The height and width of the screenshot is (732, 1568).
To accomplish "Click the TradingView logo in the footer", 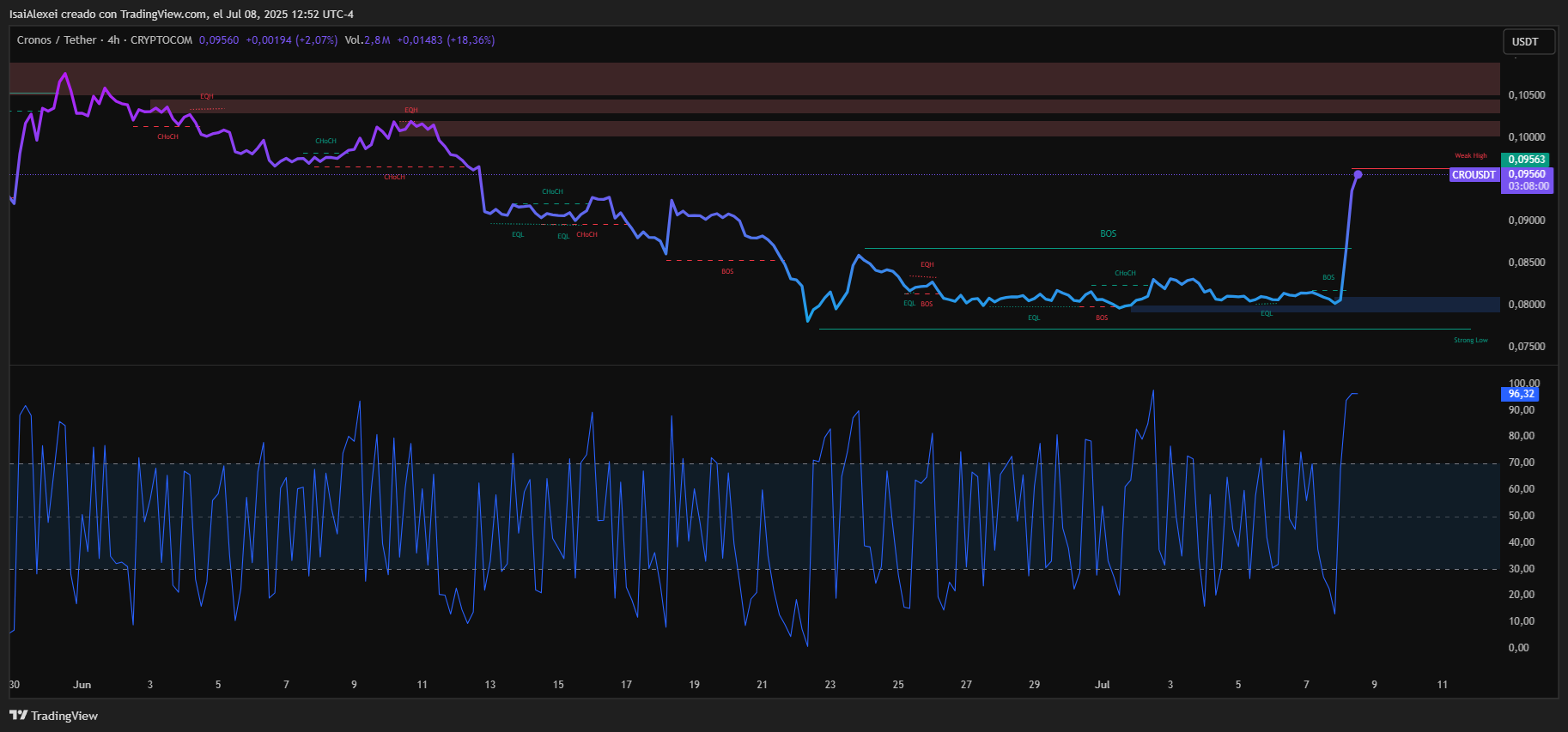I will [x=53, y=716].
